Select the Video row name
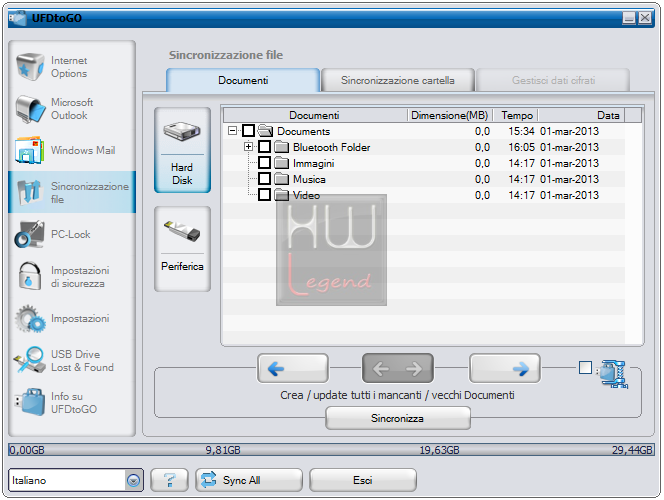 pyautogui.click(x=306, y=195)
